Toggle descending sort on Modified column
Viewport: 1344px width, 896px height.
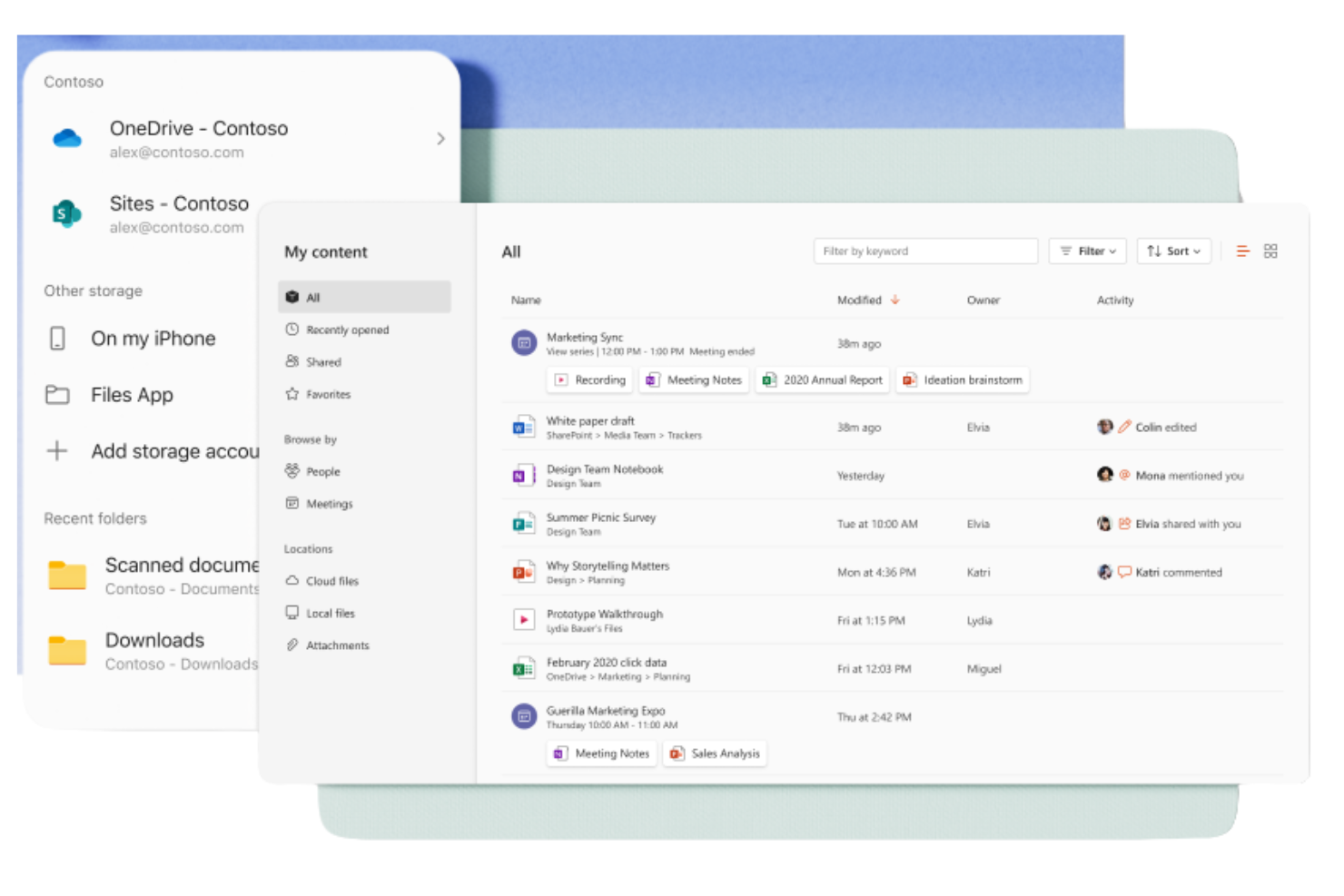coord(894,300)
